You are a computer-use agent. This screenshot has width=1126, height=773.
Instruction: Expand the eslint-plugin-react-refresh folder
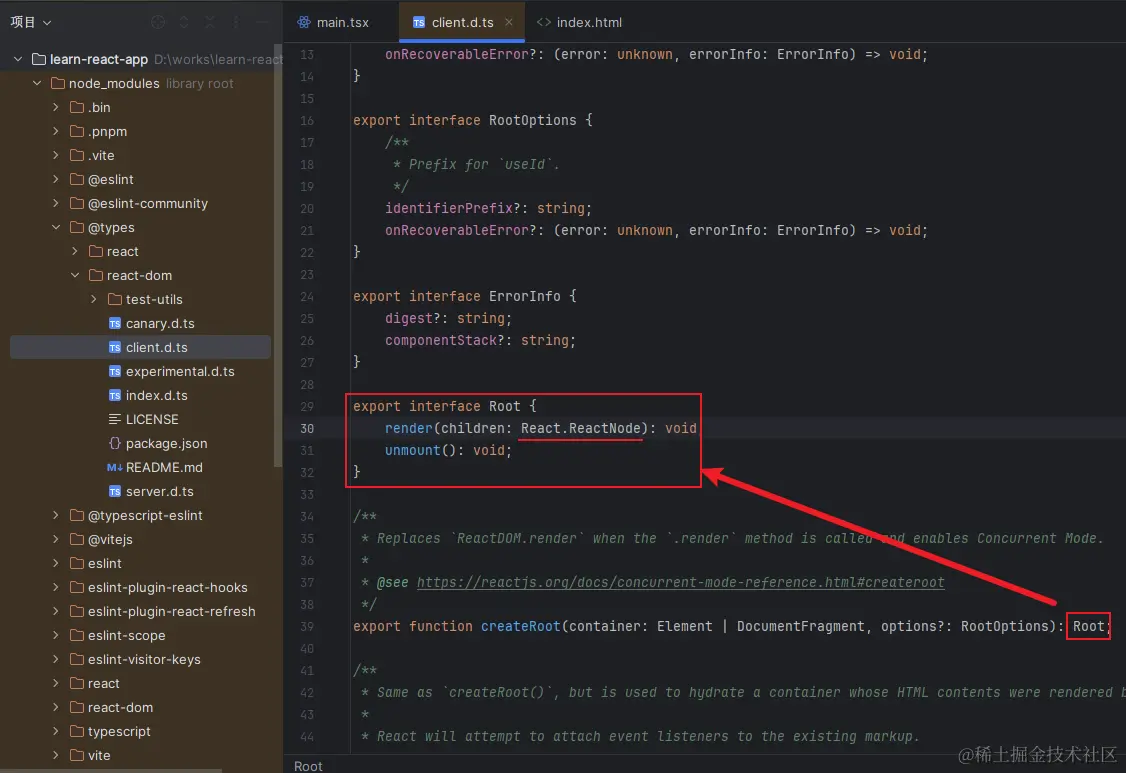point(55,611)
